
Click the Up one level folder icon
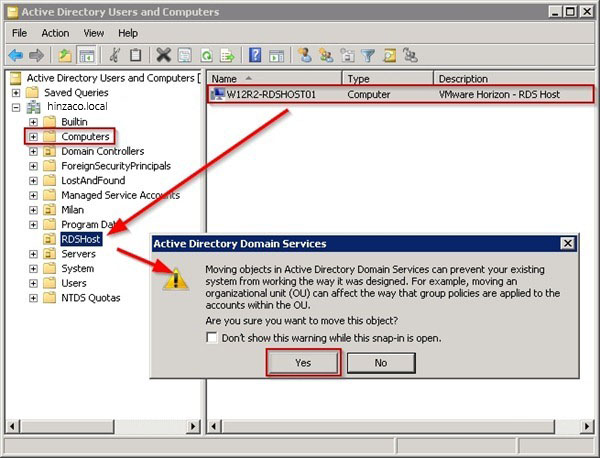tap(66, 55)
